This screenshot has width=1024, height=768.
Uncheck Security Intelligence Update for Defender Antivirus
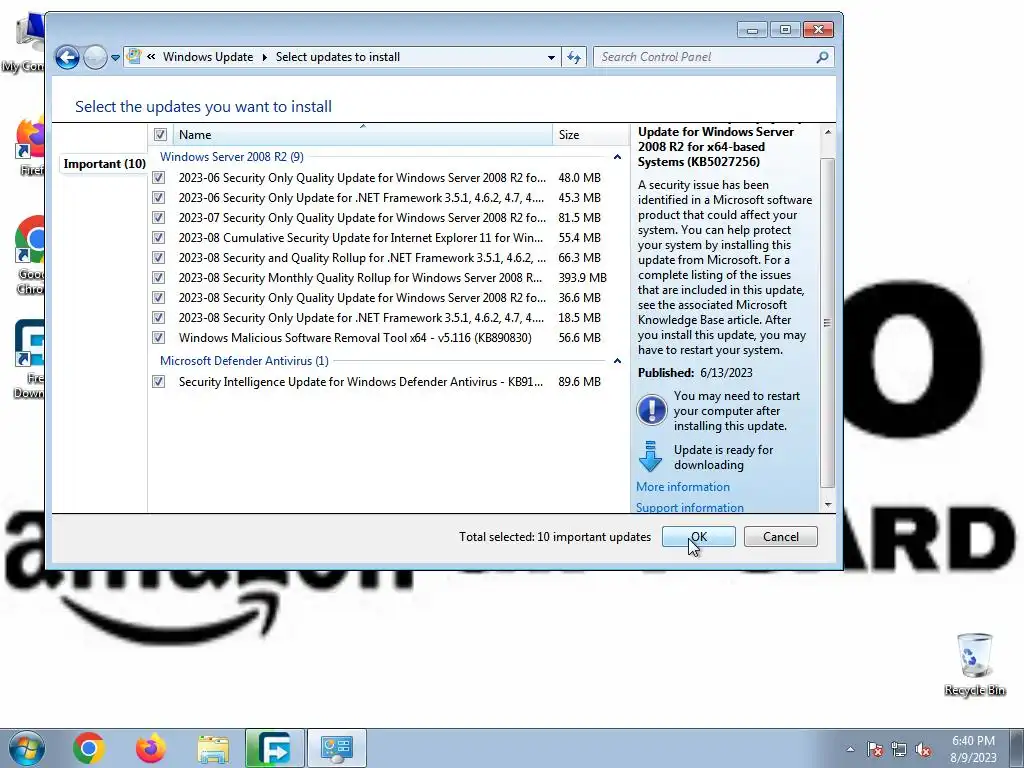click(159, 381)
